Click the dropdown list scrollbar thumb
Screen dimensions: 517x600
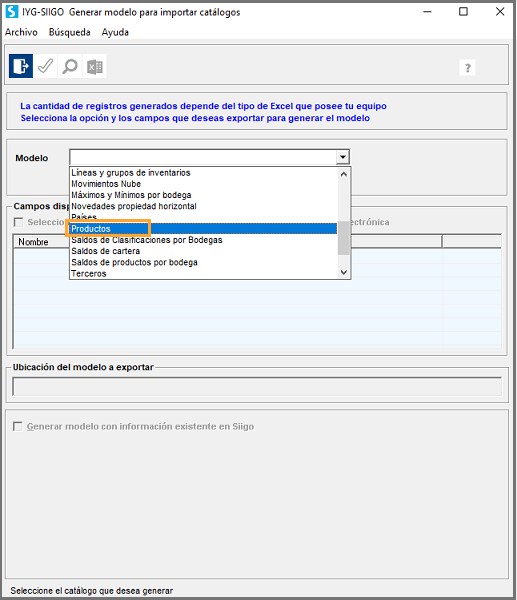click(344, 238)
